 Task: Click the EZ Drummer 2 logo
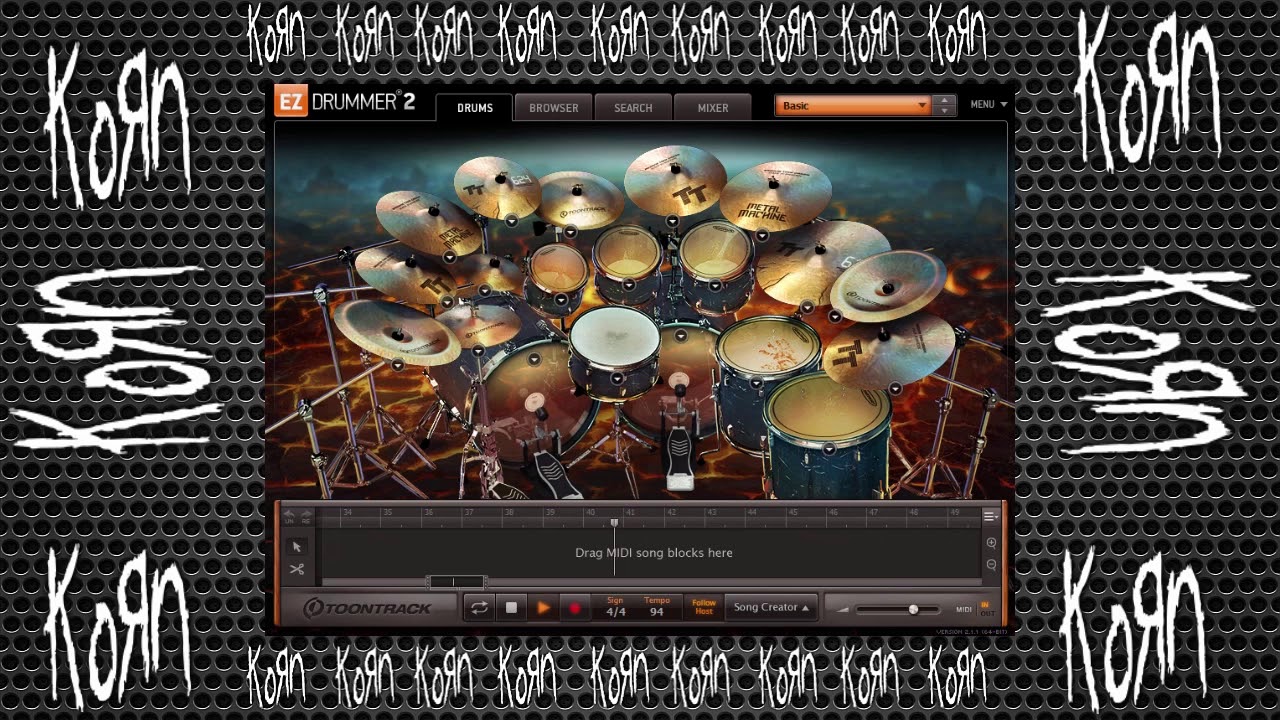346,102
